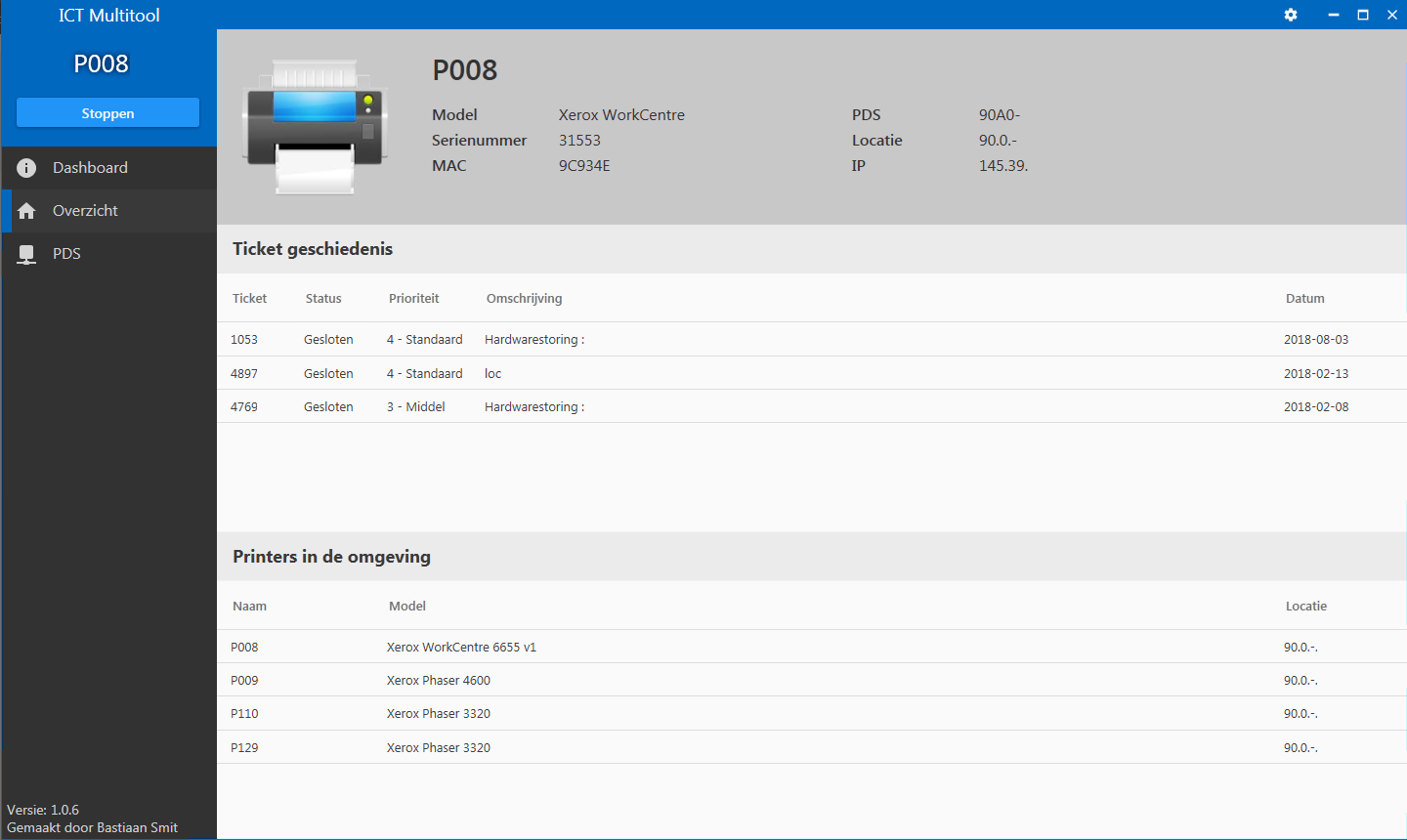Maximize the ICT Multitool window
Screen dimensions: 1407x840
pyautogui.click(x=1363, y=15)
